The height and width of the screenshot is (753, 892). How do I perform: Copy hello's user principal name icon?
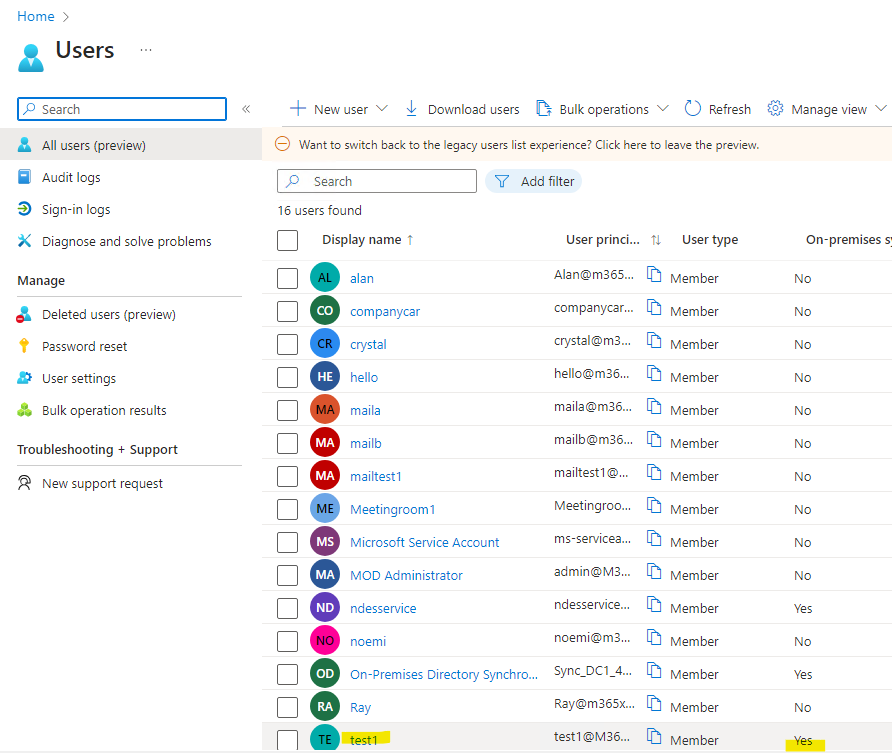coord(654,373)
